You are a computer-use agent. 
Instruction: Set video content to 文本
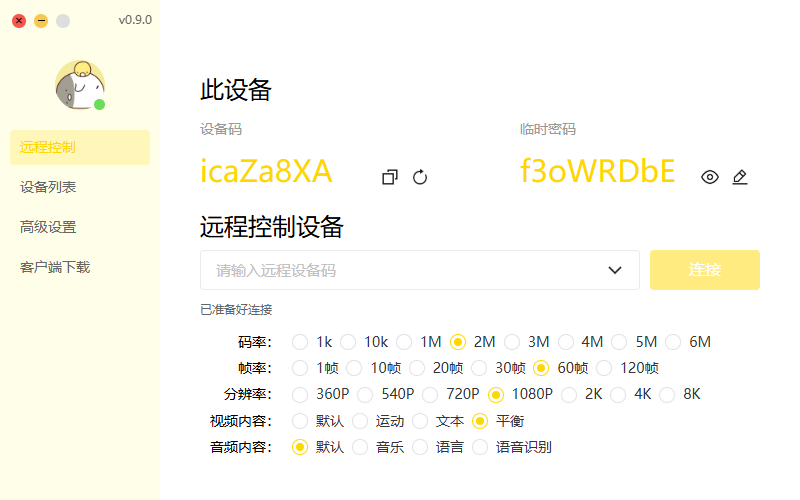[420, 421]
